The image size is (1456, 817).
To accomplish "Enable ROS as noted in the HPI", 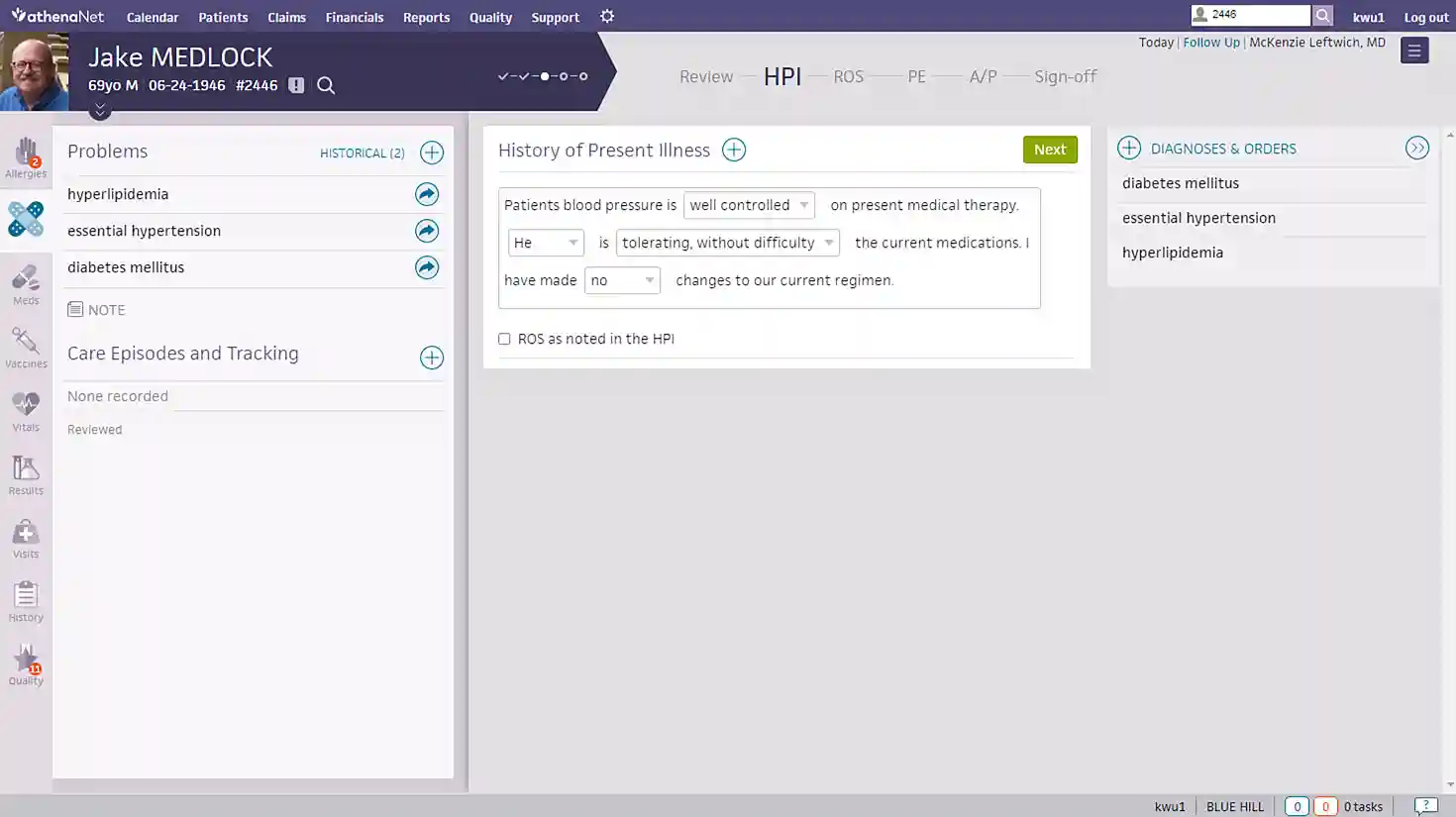I will pos(504,339).
